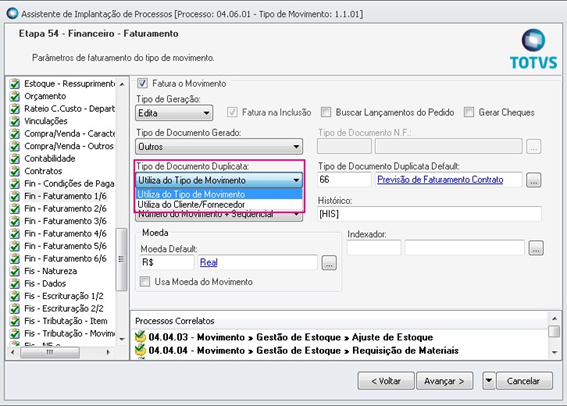Enable Buscar Lançamentos do Pedido checkbox

coord(326,112)
